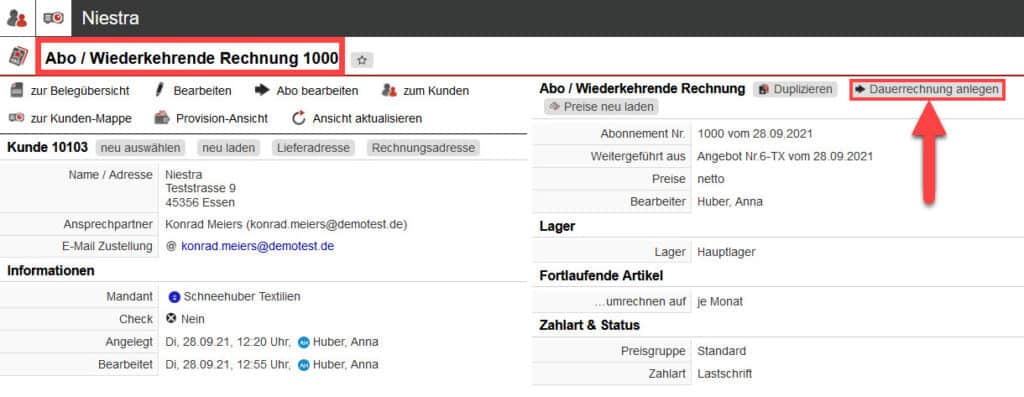Click the Zahlart & Status section heading

(x=590, y=325)
